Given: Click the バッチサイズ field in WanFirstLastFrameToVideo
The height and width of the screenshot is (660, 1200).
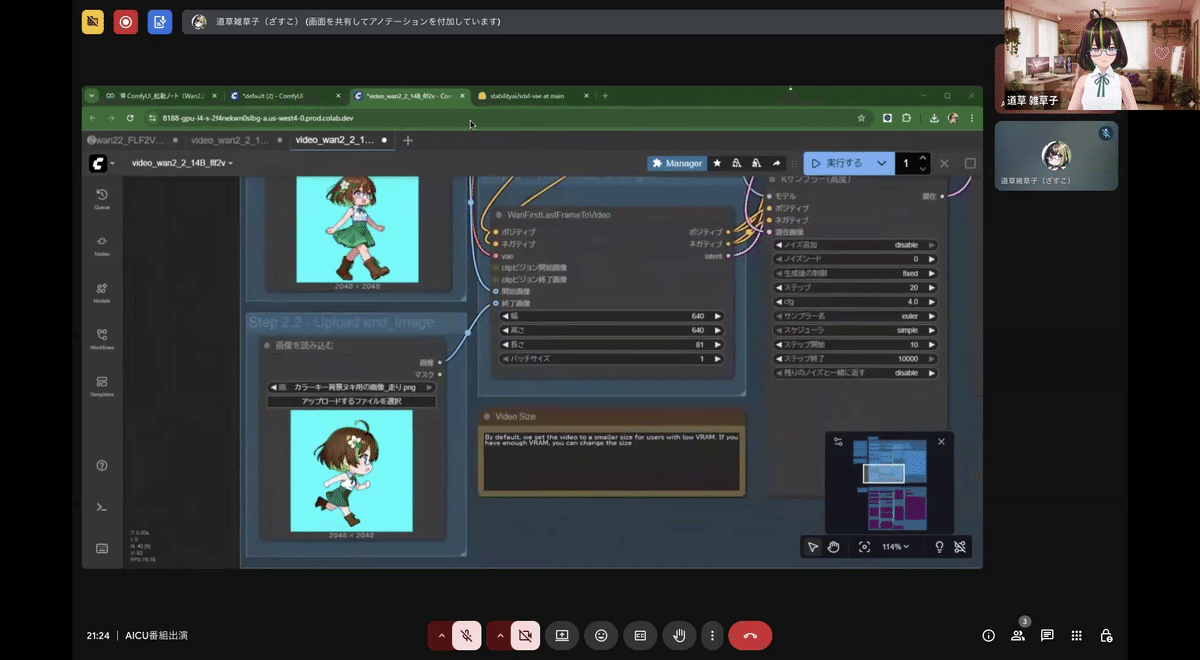Looking at the screenshot, I should (x=611, y=358).
